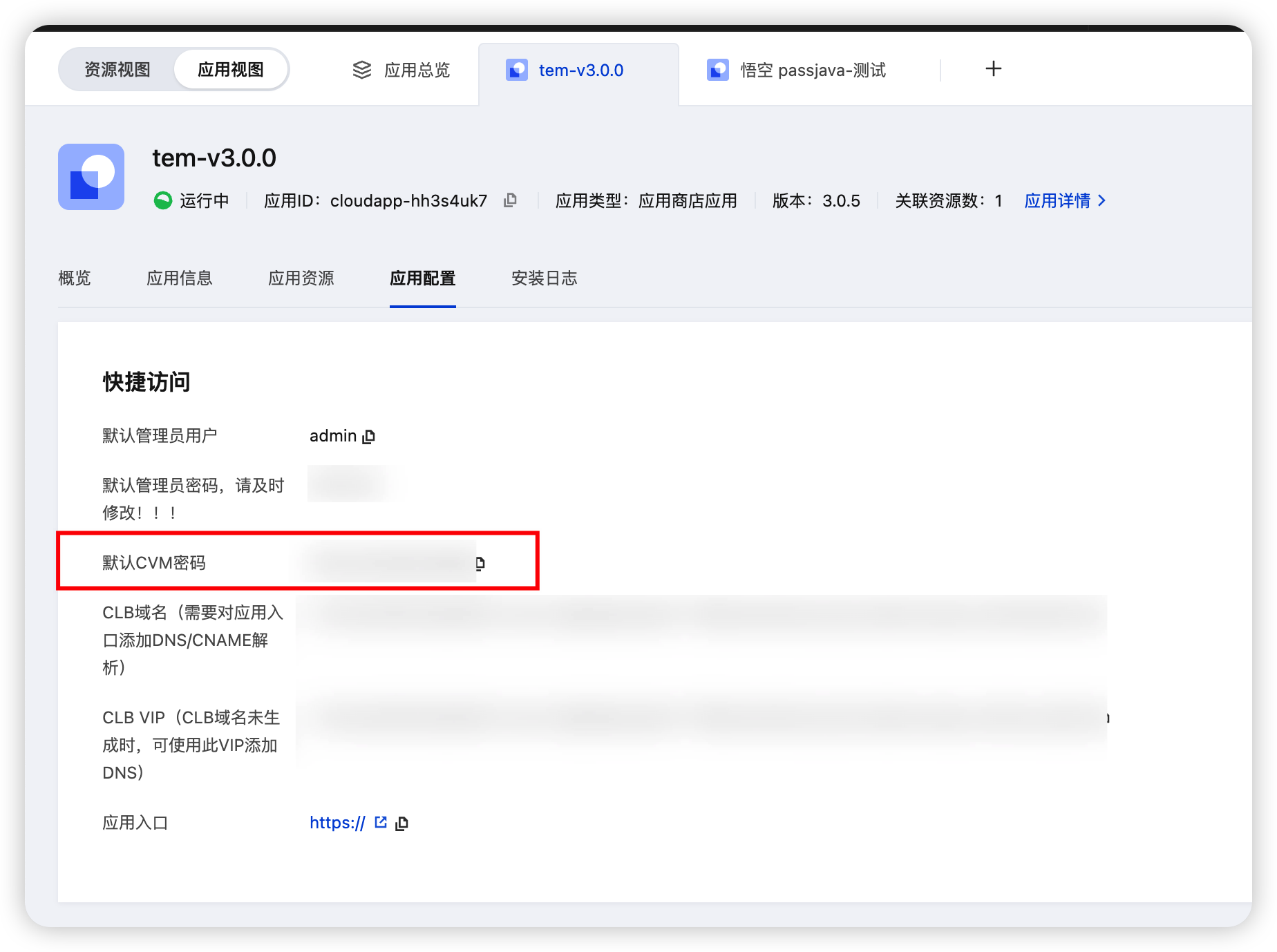The image size is (1277, 952).
Task: Switch to 悟空 passjava-测试 tab
Action: (812, 70)
